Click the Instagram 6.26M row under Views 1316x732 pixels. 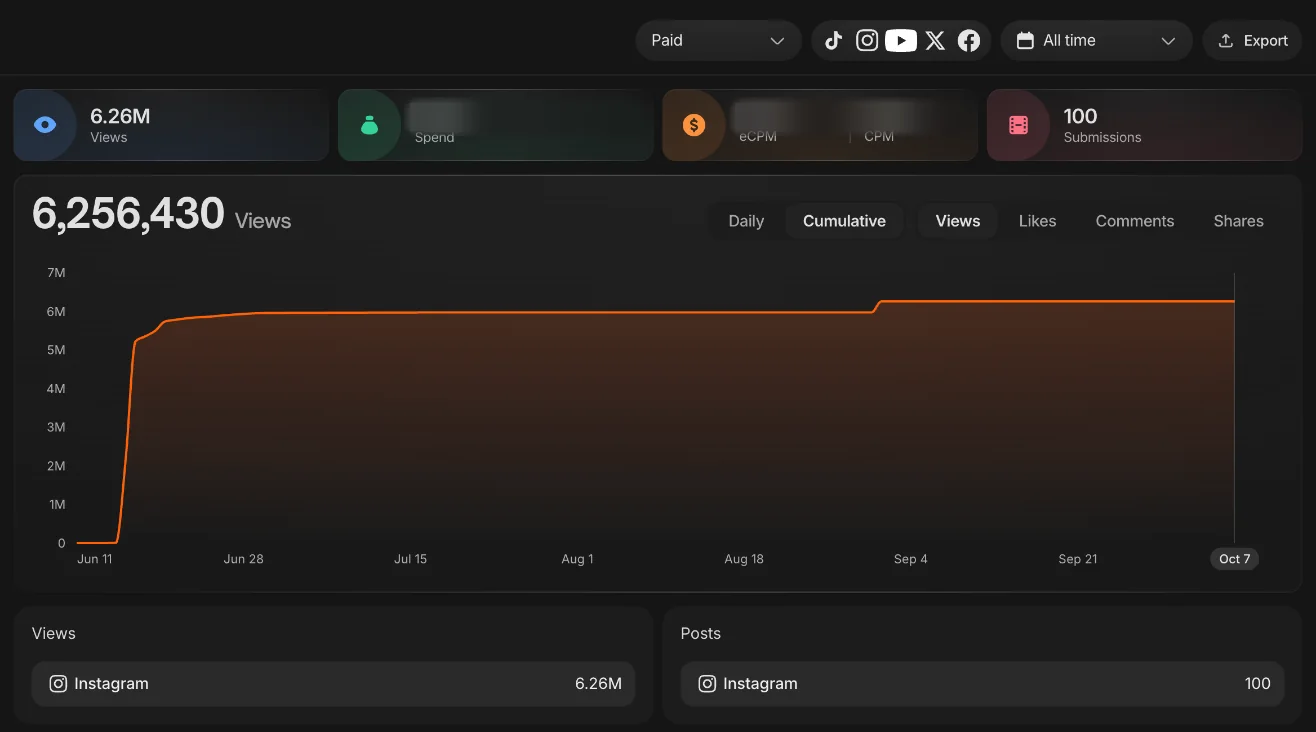pos(333,684)
